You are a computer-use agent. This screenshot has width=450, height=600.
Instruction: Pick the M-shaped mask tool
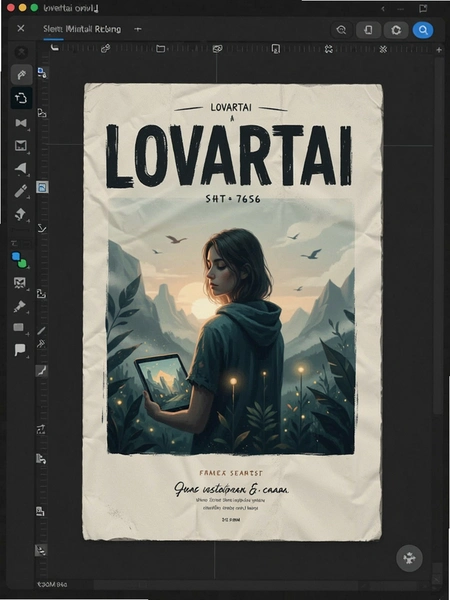tap(21, 145)
